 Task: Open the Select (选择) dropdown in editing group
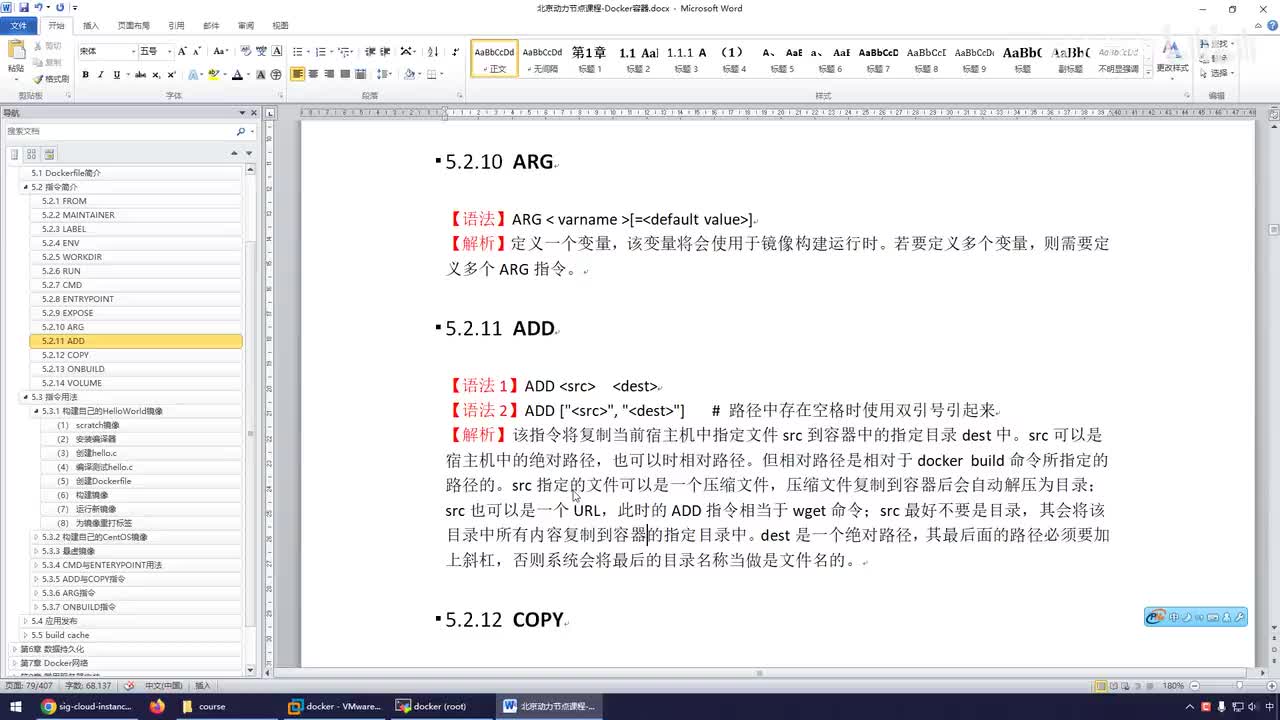(1217, 73)
